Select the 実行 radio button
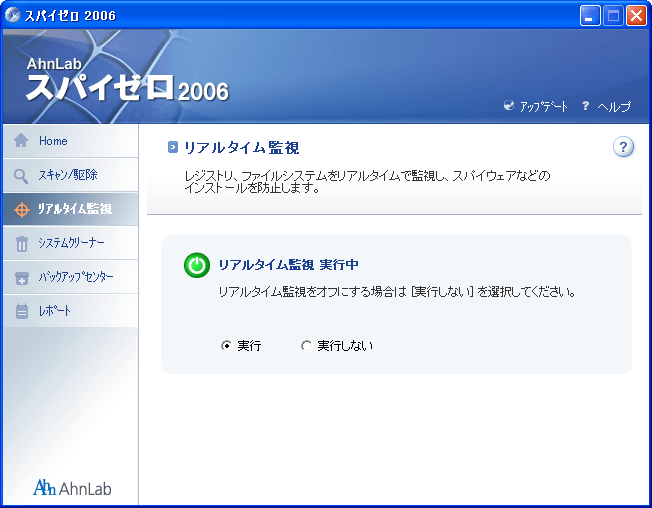Screen dimensions: 652x508 coord(226,345)
